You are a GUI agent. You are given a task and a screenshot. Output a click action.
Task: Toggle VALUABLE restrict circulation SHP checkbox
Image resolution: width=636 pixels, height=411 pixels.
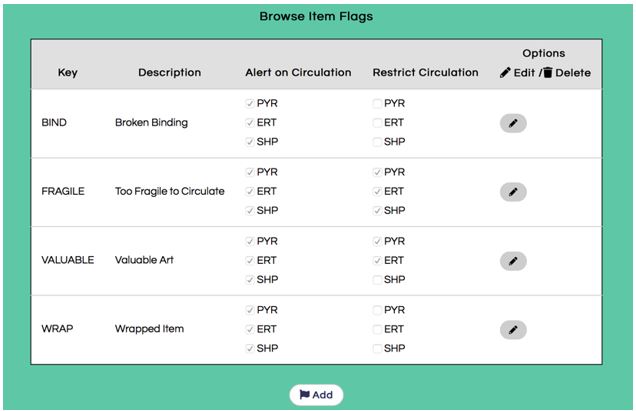click(378, 280)
